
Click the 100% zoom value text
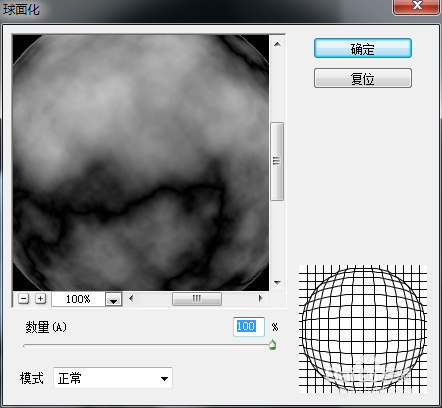(x=78, y=299)
